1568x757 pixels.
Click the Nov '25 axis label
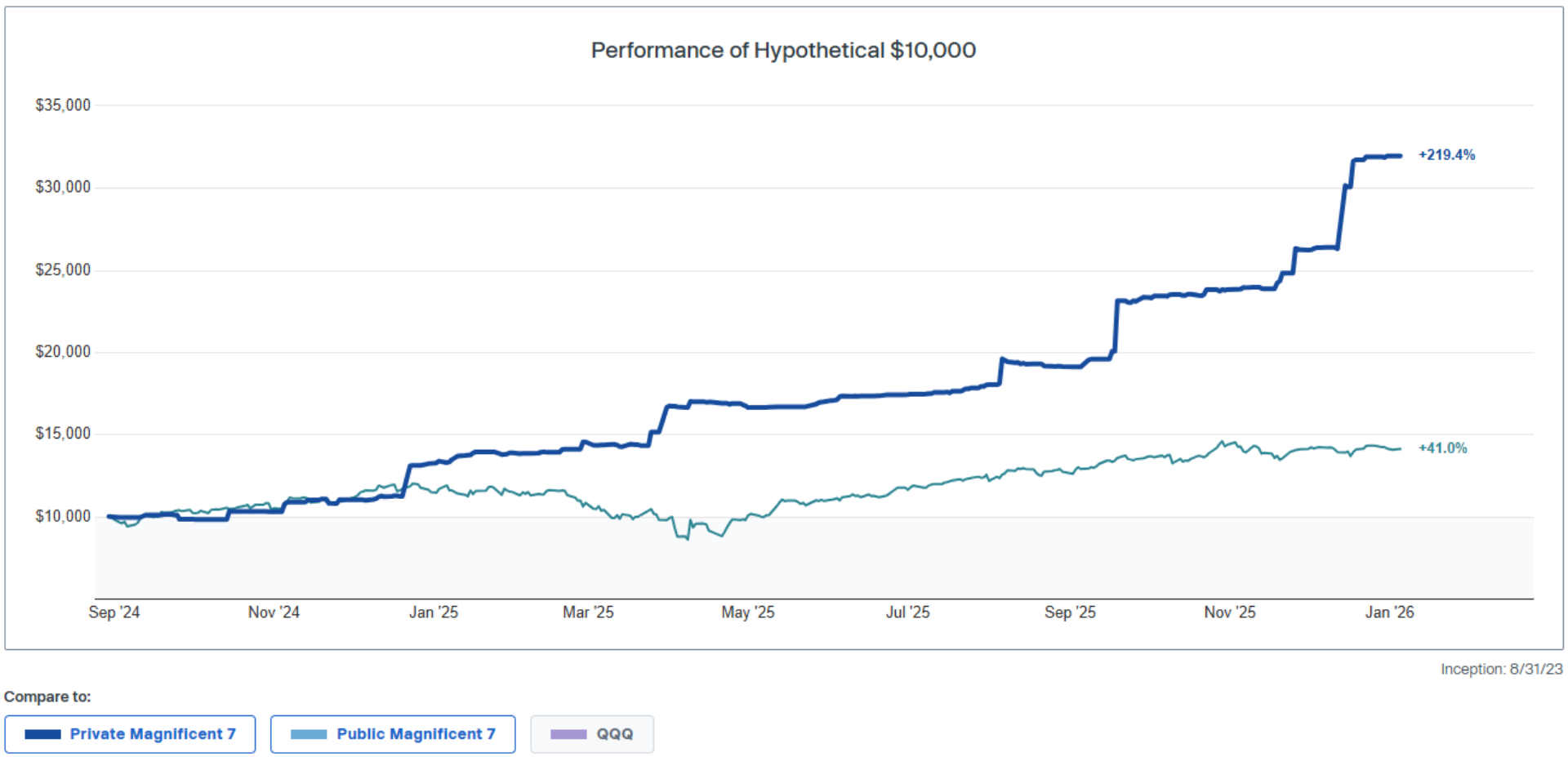(1230, 612)
